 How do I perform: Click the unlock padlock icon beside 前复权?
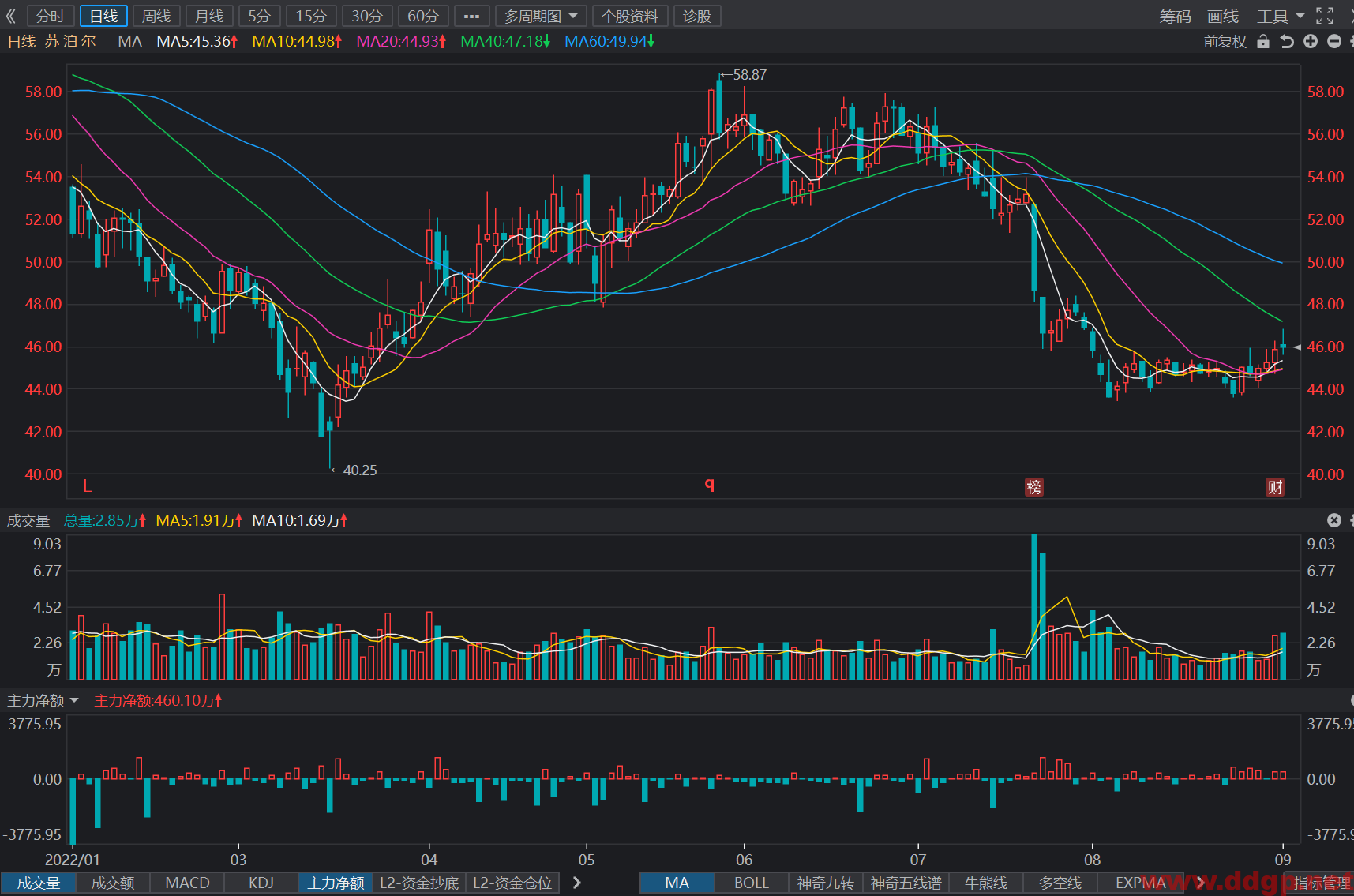tap(1263, 41)
